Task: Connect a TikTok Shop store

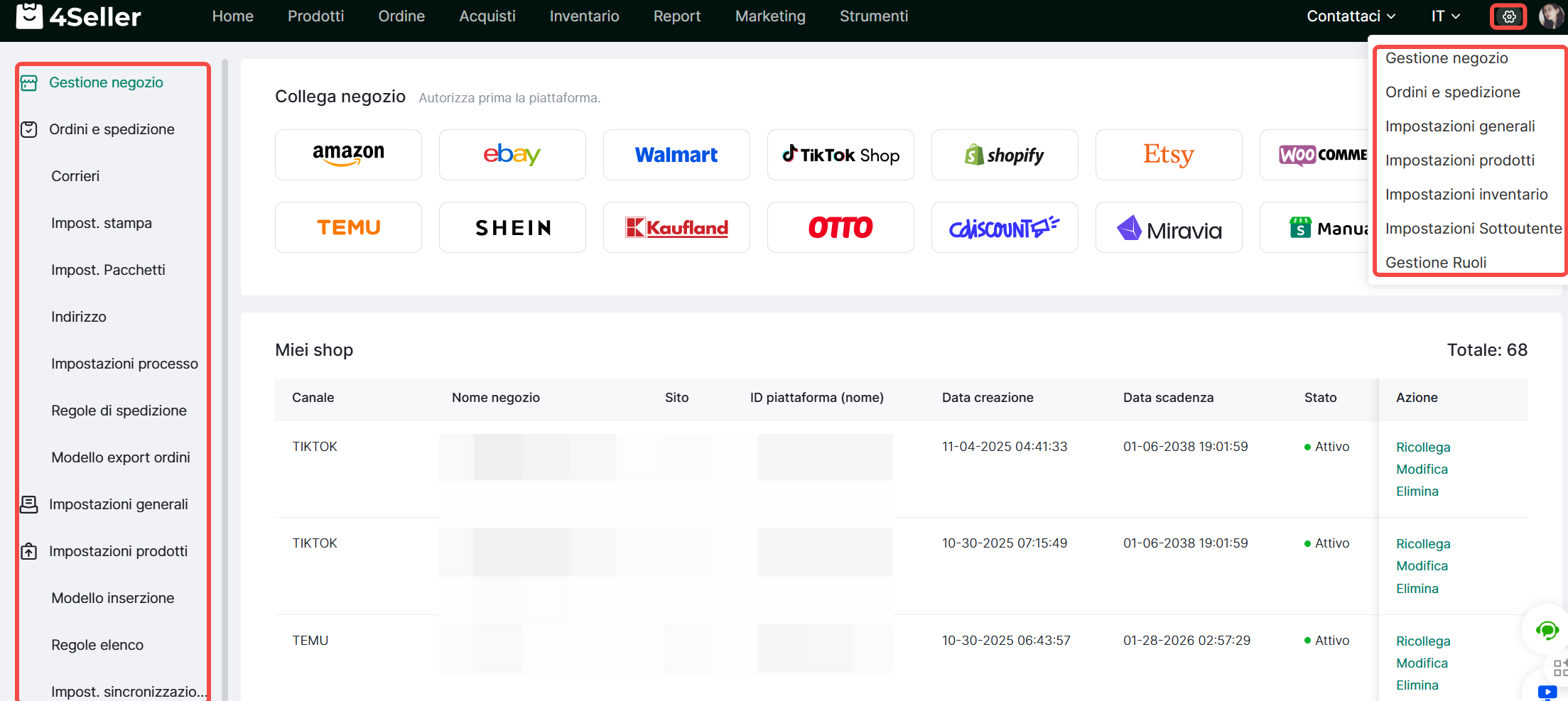Action: tap(840, 155)
